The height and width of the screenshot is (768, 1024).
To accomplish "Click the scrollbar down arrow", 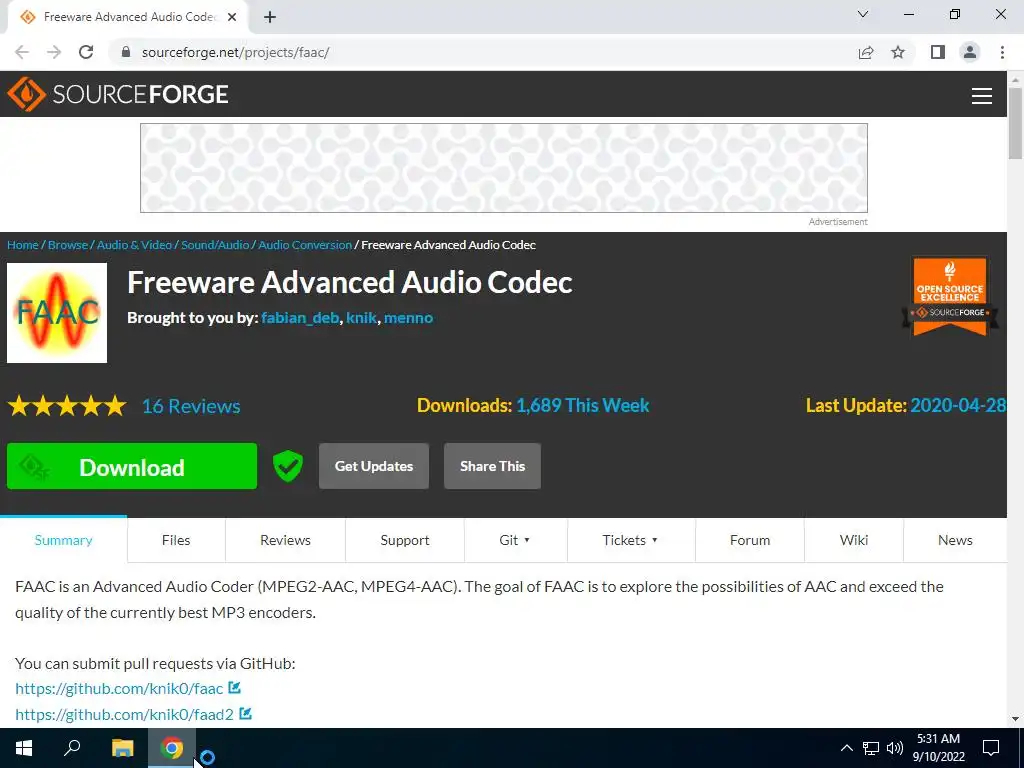I will 1015,719.
